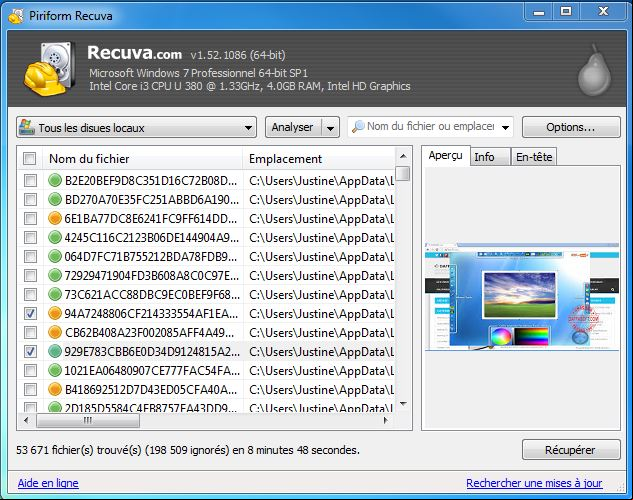633x500 pixels.
Task: Click green status dot for 064D7FC71B755212BDA78FDB9
Action: pyautogui.click(x=54, y=256)
